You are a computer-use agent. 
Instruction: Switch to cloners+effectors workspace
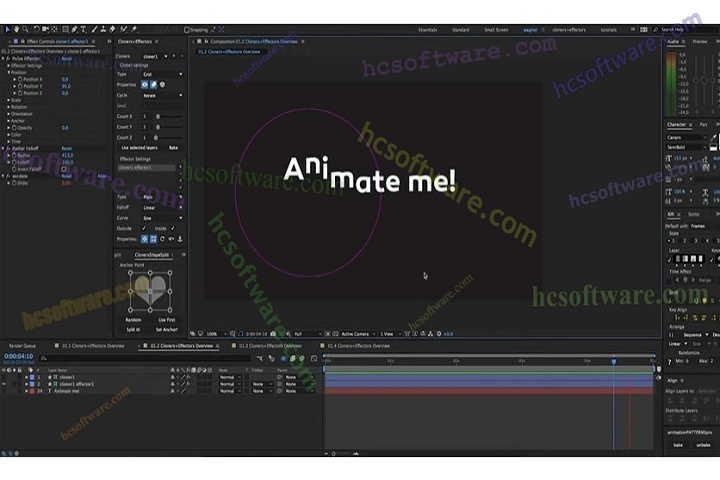point(569,30)
